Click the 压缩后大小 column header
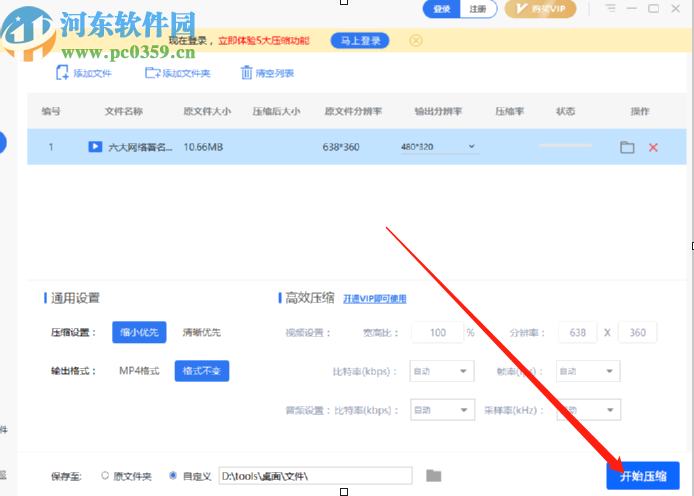This screenshot has height=496, width=694. point(276,111)
